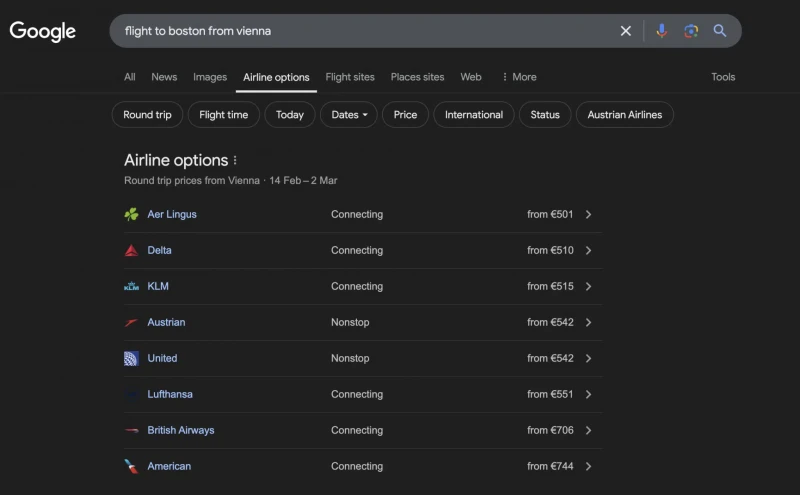Viewport: 800px width, 495px height.
Task: Toggle the Price filter chip
Action: pyautogui.click(x=405, y=115)
